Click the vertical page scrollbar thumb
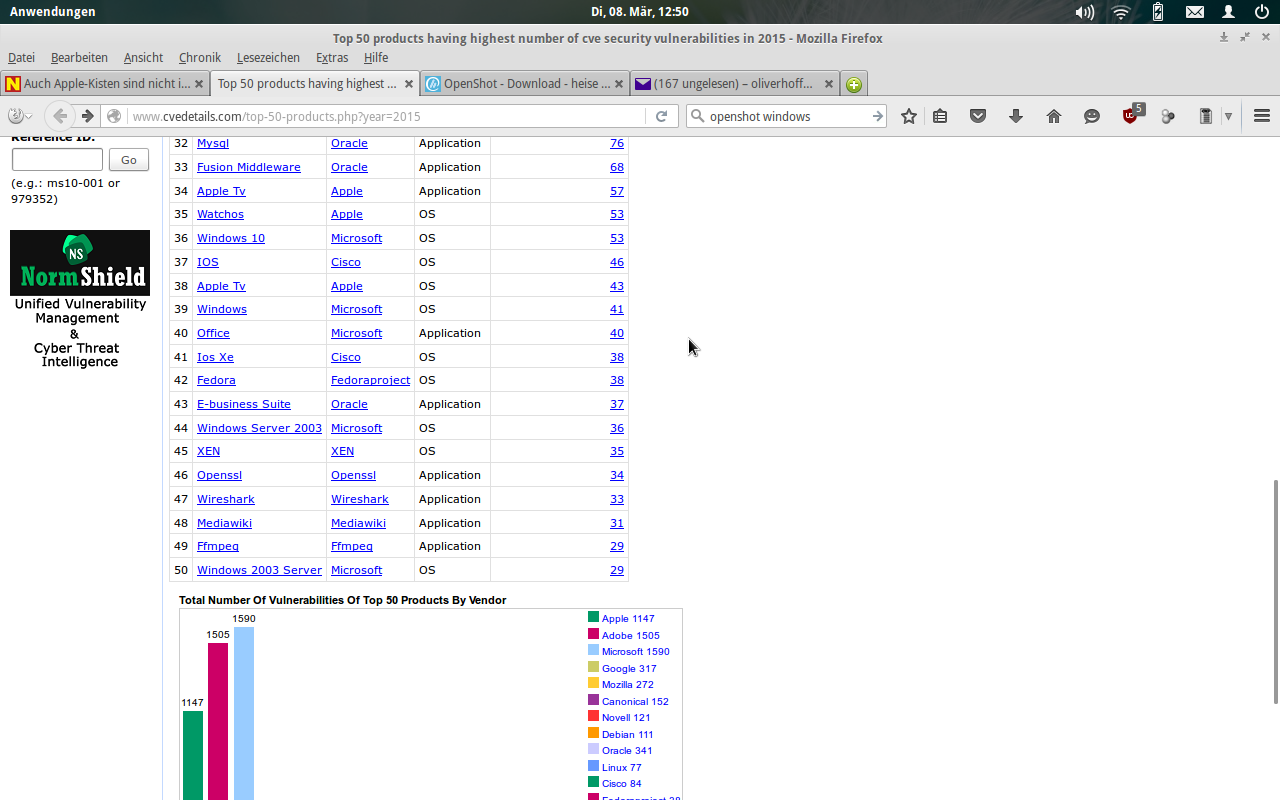Screen dimensions: 1280x800 tap(1275, 592)
